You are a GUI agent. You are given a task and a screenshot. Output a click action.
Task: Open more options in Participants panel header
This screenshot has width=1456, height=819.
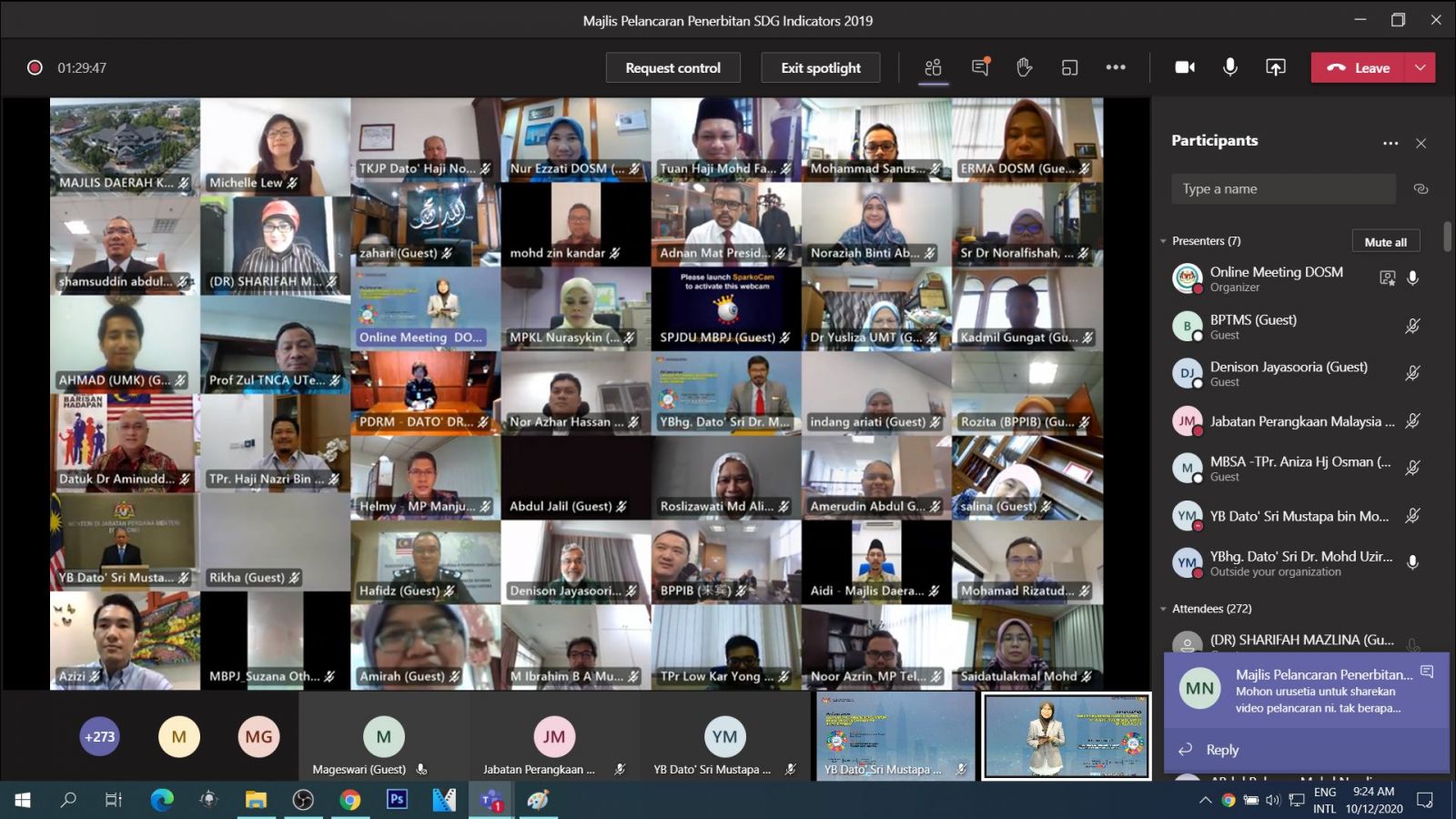(x=1390, y=143)
